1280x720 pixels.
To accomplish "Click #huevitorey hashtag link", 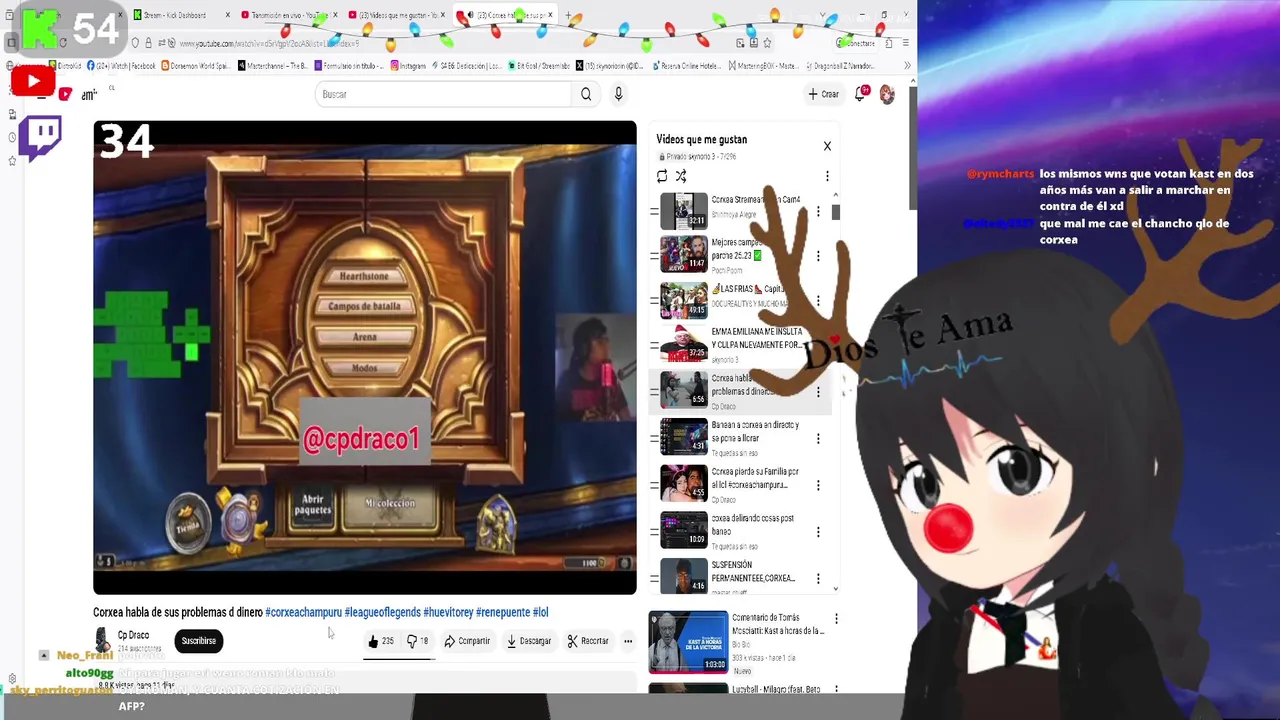I will (x=448, y=612).
